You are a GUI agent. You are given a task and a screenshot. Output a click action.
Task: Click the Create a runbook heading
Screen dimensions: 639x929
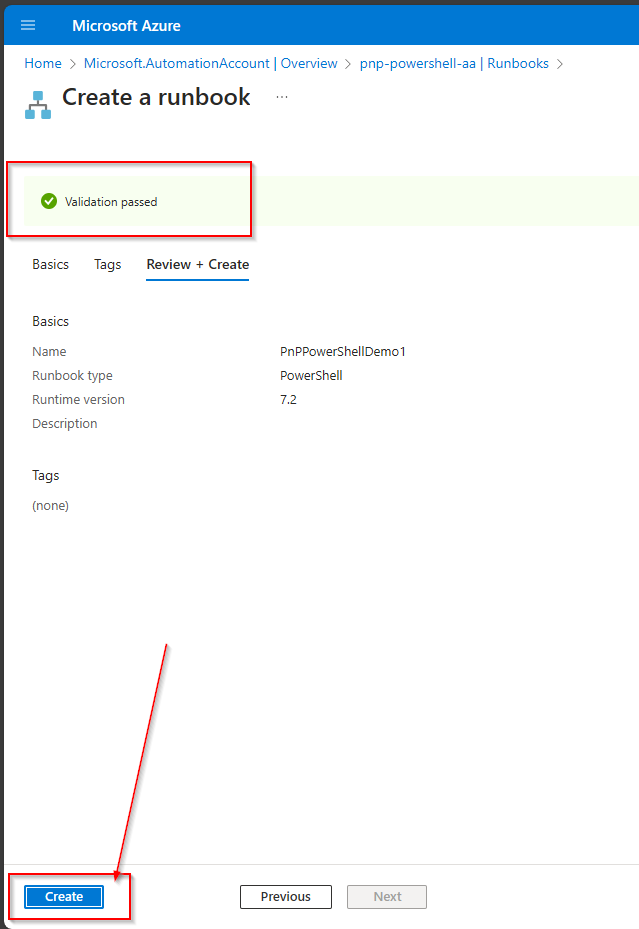156,97
